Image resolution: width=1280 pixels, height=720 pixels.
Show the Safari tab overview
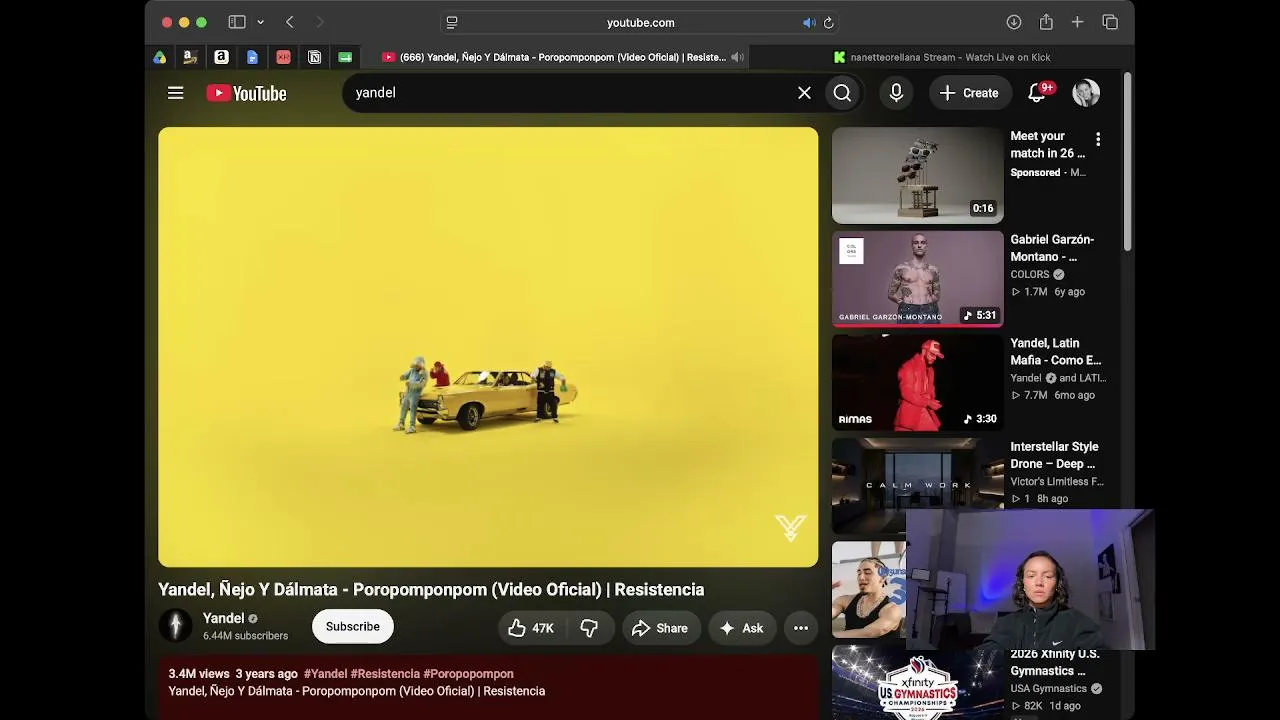[x=1110, y=22]
